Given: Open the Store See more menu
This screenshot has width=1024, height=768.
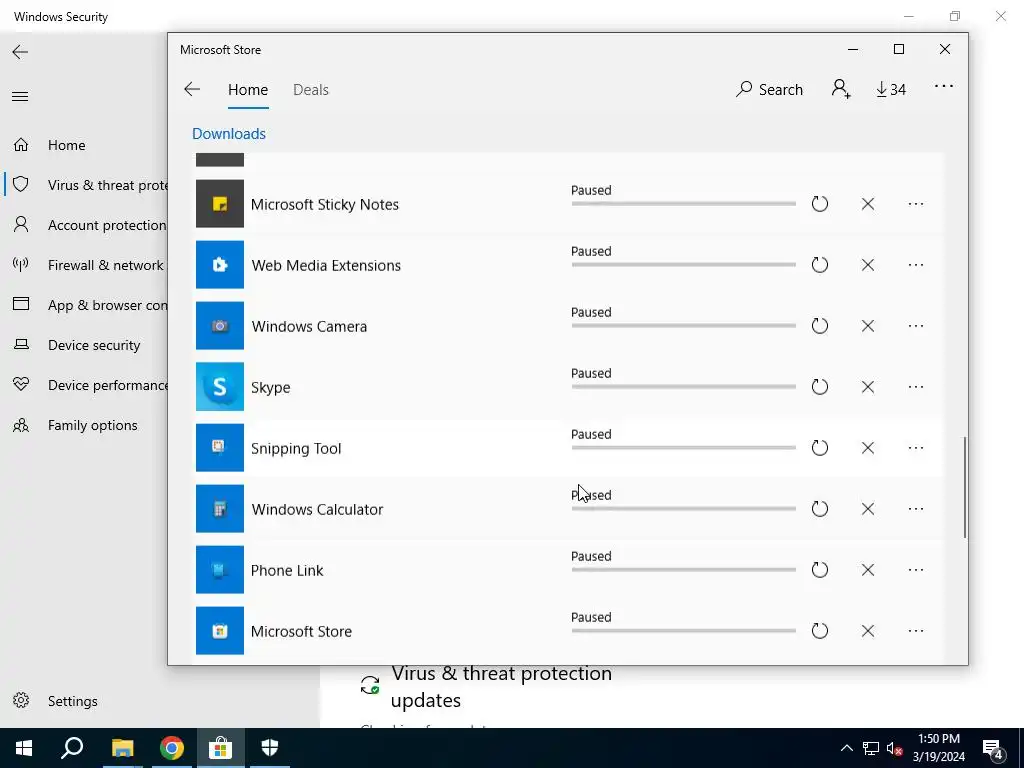Looking at the screenshot, I should 944,86.
